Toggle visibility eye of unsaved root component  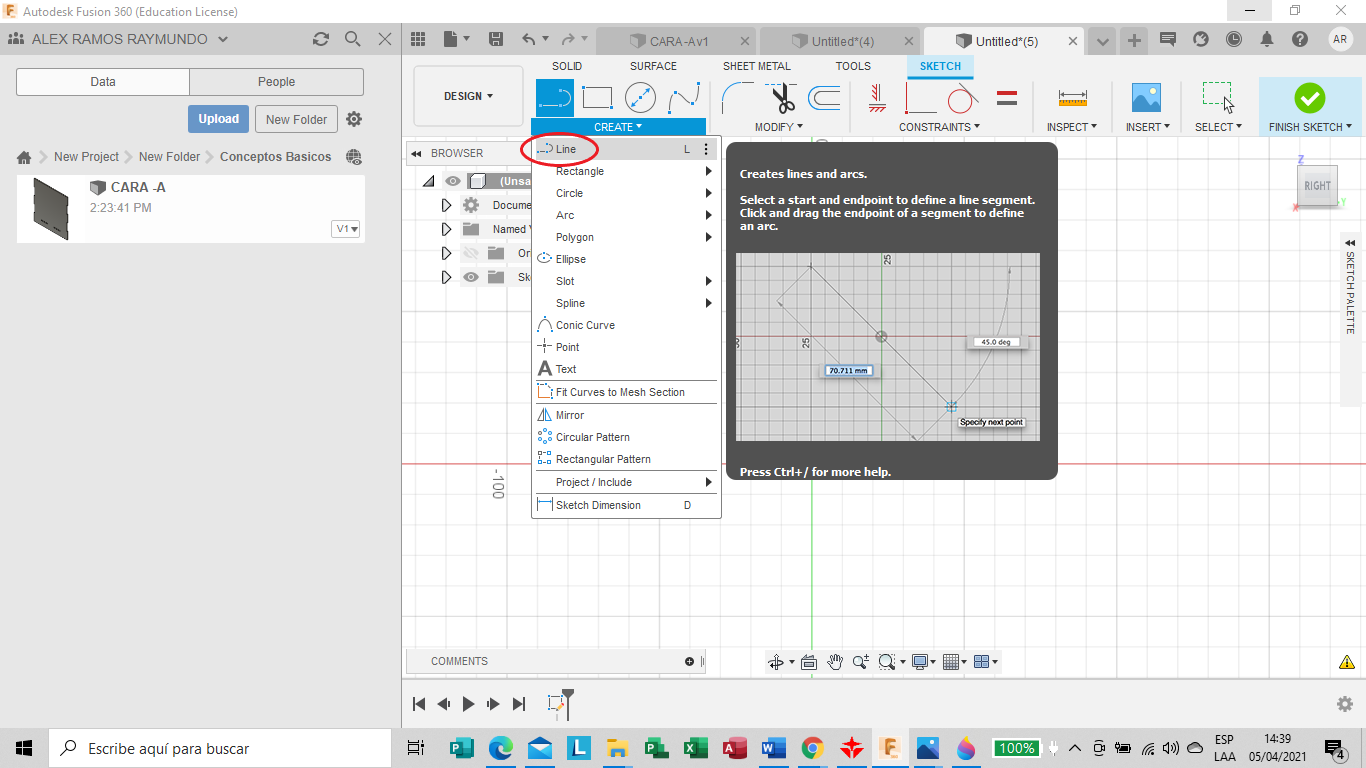pos(453,181)
